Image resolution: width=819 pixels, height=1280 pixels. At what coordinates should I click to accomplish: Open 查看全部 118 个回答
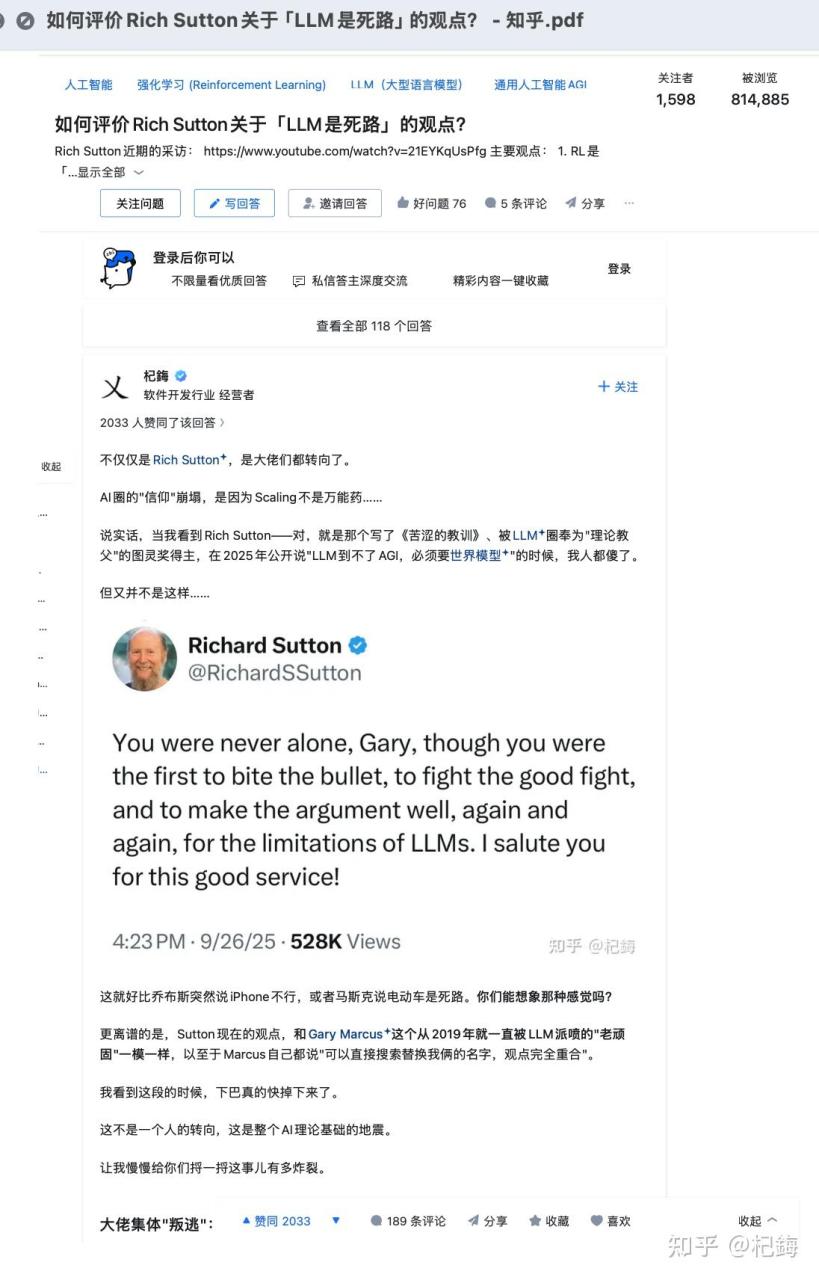374,326
